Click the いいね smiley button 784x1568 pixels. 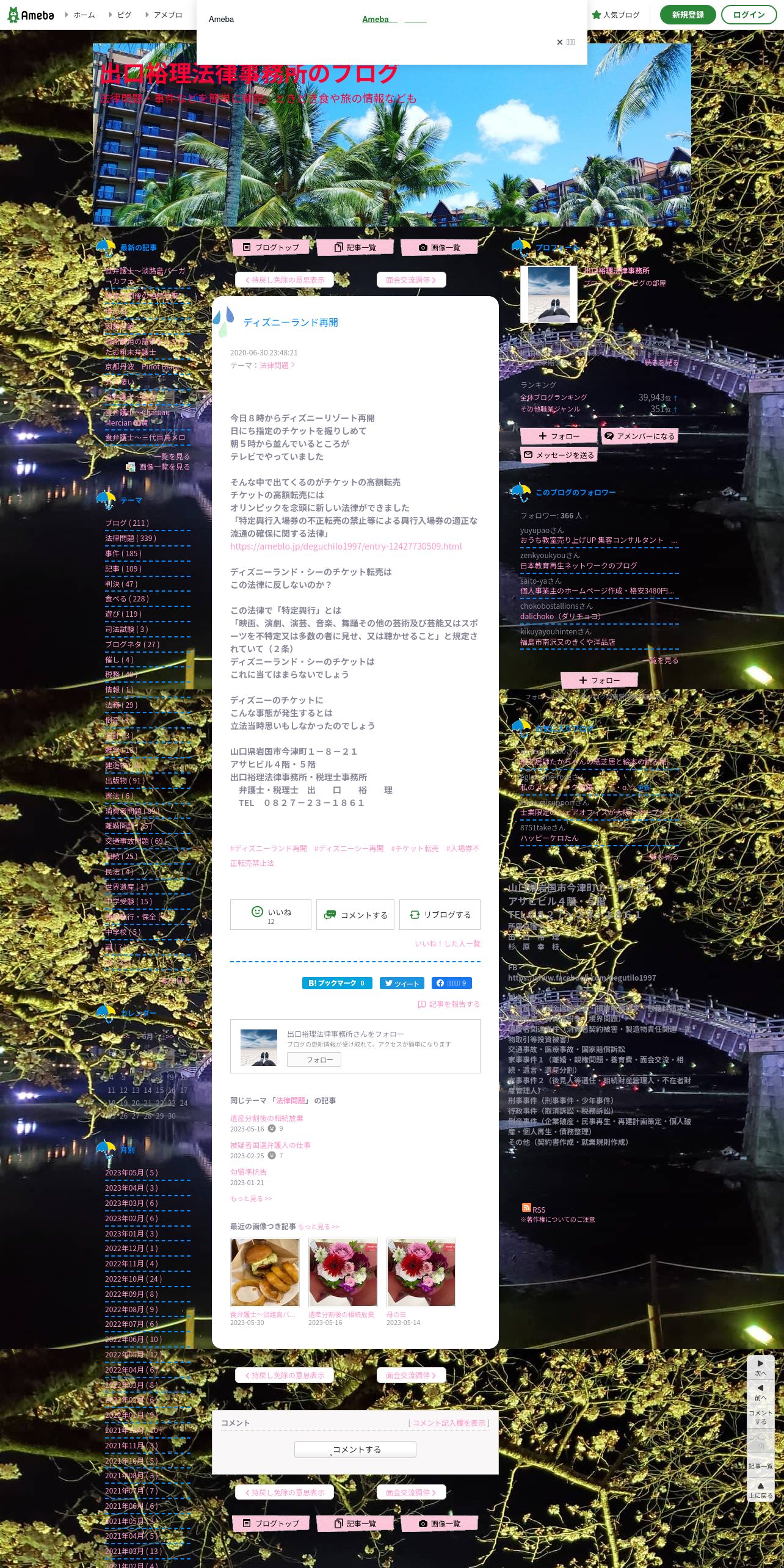point(270,915)
